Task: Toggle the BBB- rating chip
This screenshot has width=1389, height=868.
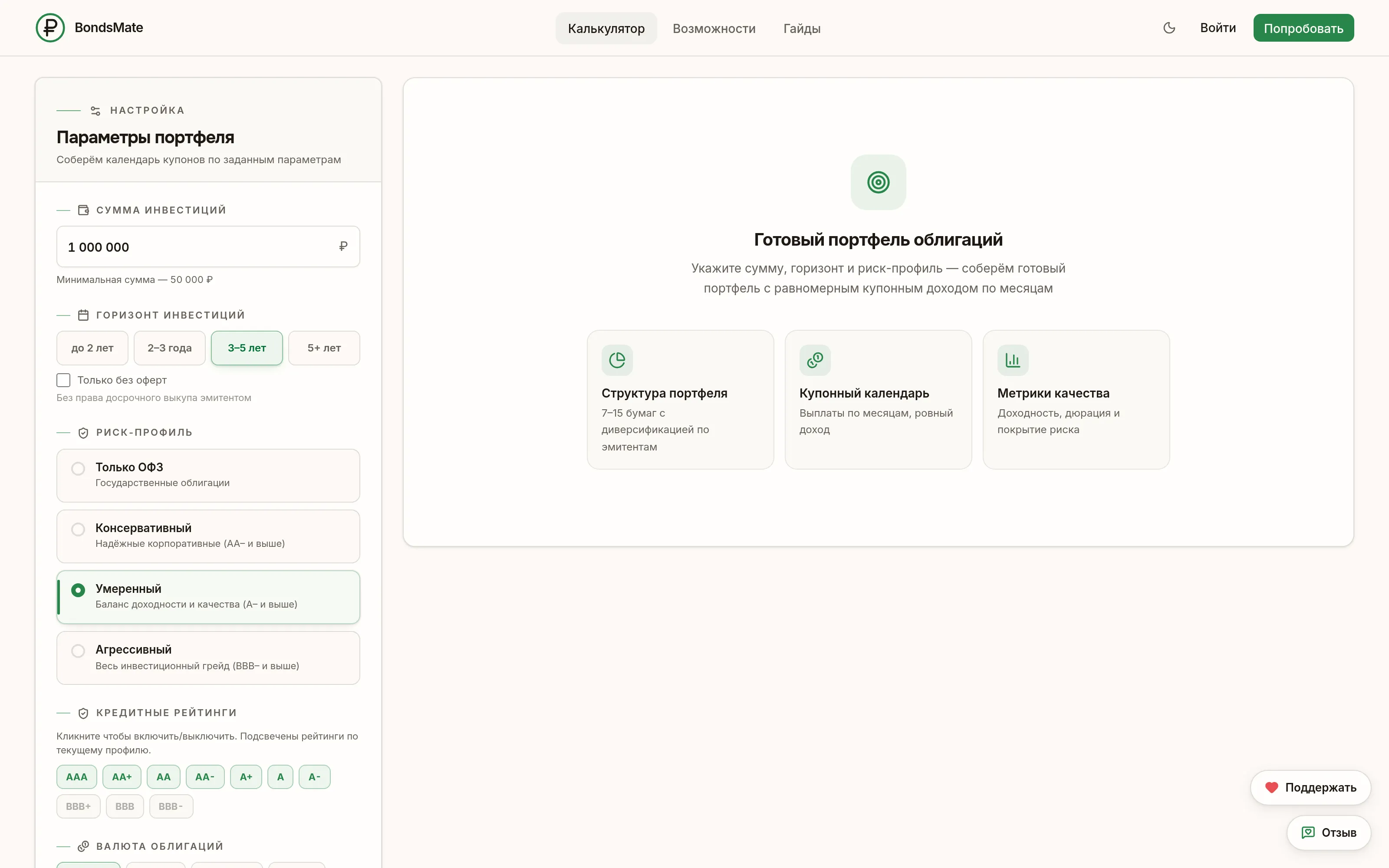Action: pyautogui.click(x=171, y=806)
